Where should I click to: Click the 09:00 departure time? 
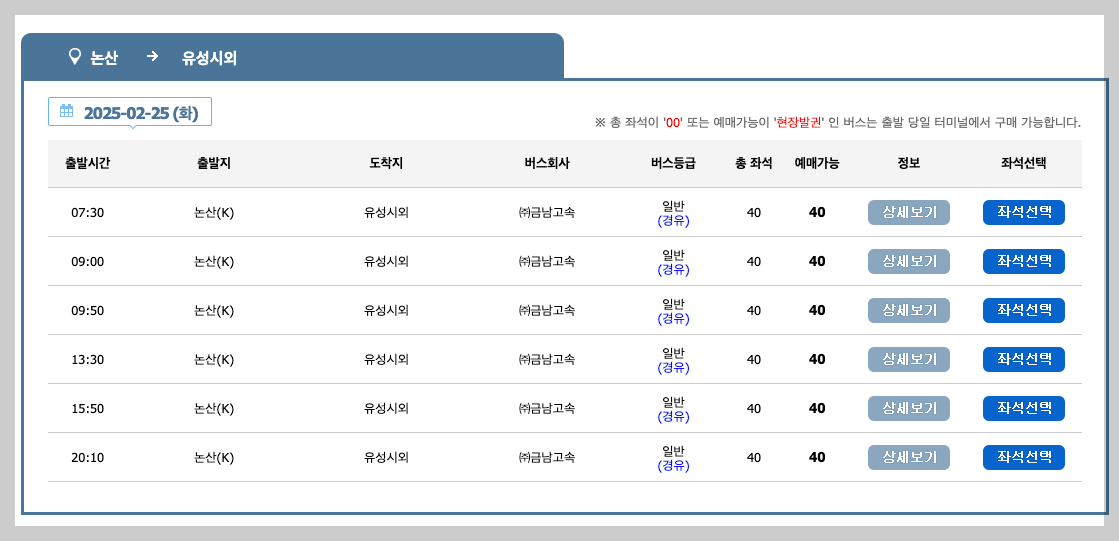coord(88,262)
